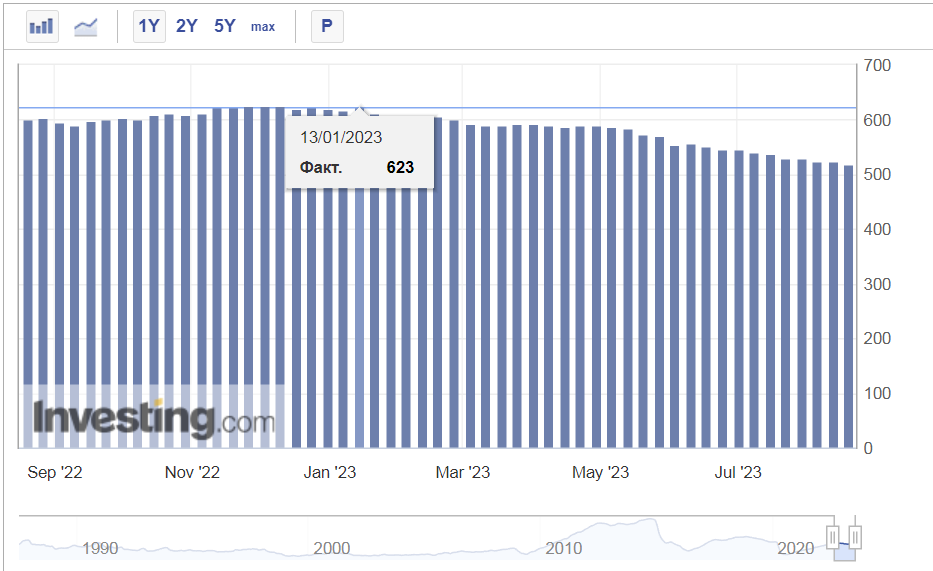Click 2010 area in navigator timeline
Image resolution: width=933 pixels, height=571 pixels.
[x=563, y=548]
